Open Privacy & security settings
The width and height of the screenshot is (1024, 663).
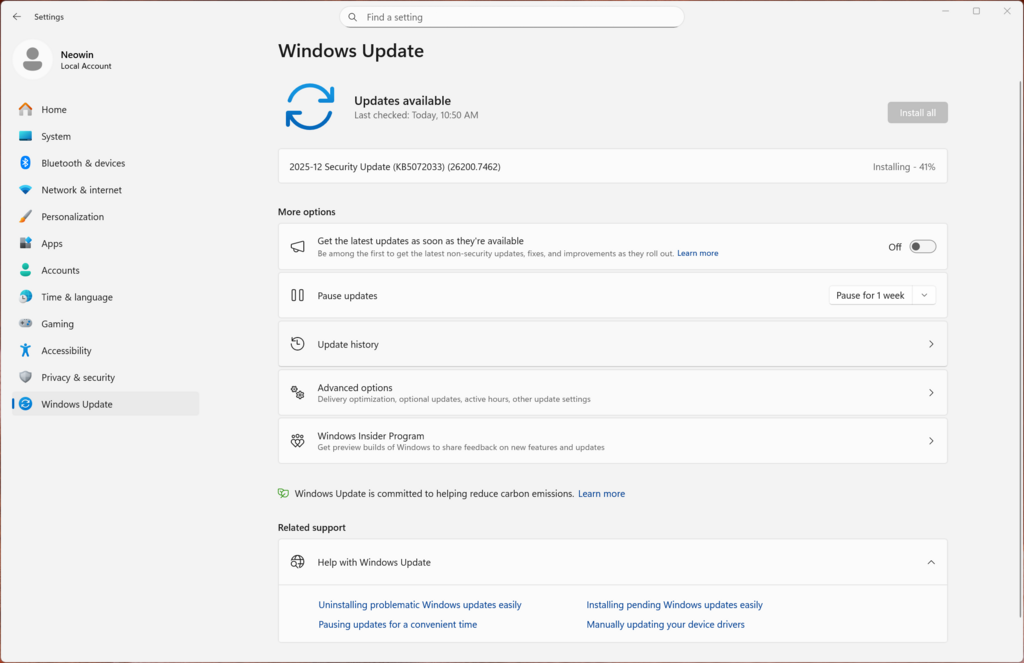coord(105,377)
